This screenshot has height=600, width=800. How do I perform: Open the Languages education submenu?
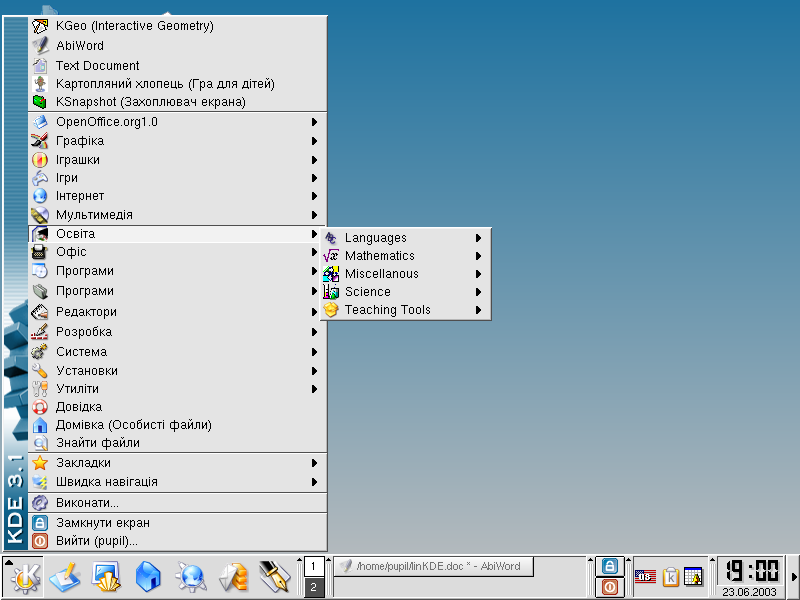click(x=406, y=238)
